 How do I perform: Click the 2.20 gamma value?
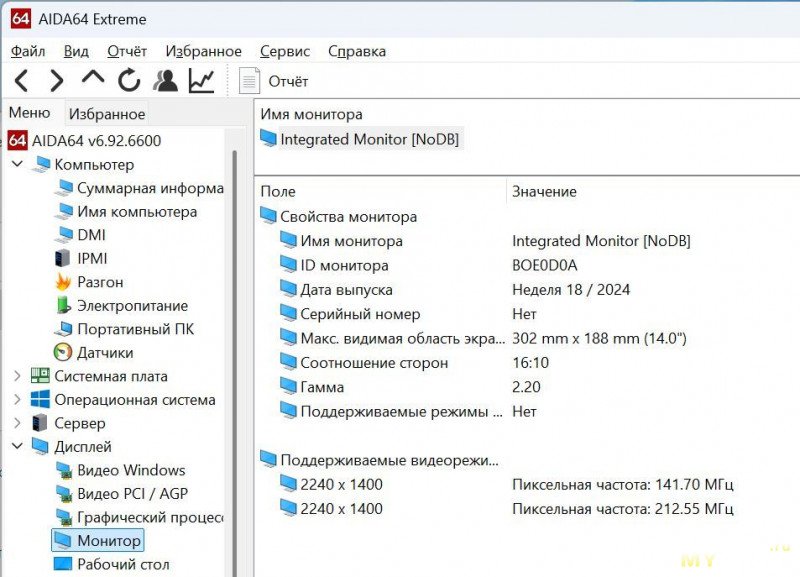(x=526, y=387)
